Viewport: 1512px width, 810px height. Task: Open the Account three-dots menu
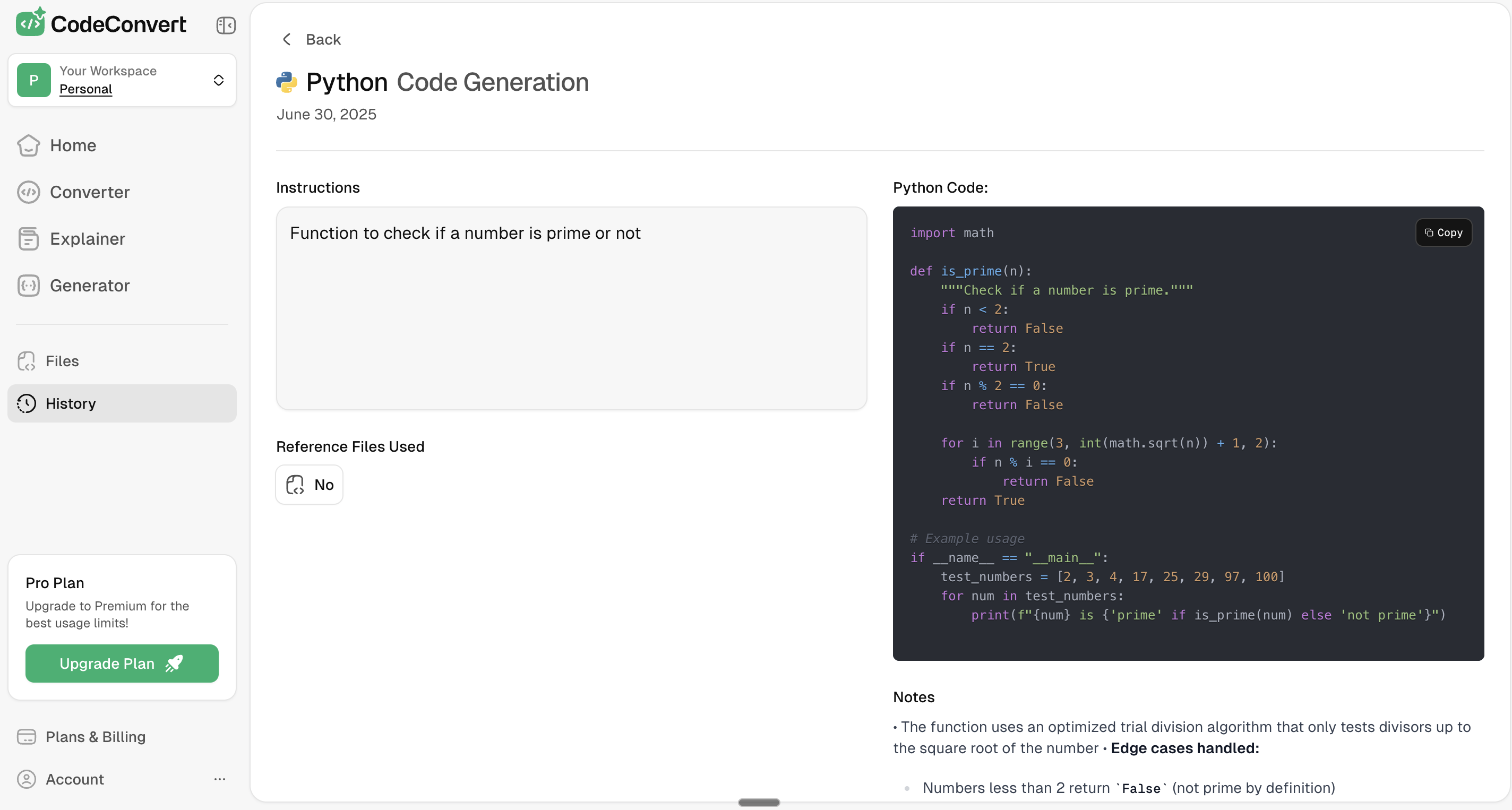219,779
